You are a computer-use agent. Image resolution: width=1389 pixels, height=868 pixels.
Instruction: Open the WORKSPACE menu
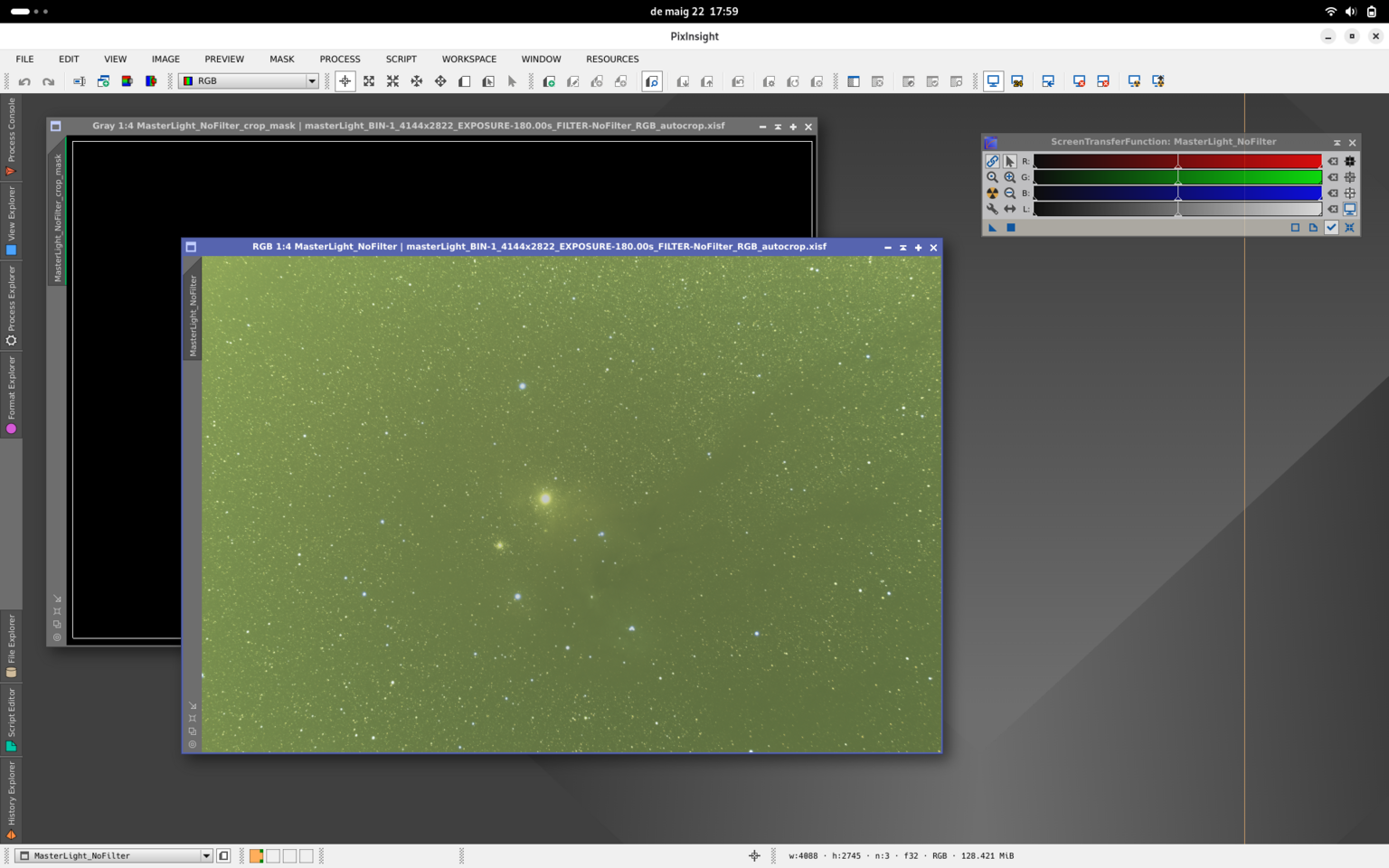click(468, 59)
